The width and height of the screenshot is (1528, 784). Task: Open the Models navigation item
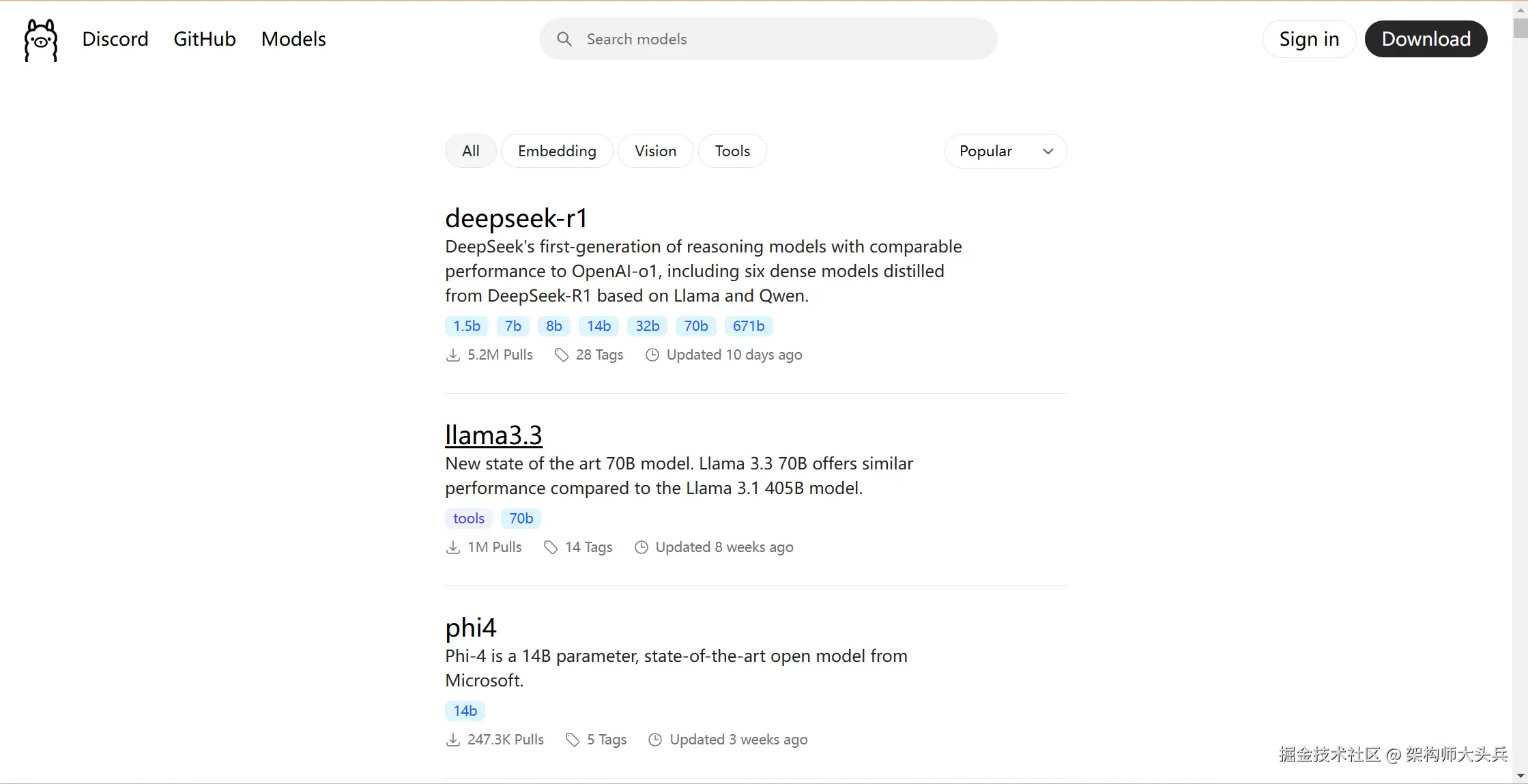tap(293, 39)
